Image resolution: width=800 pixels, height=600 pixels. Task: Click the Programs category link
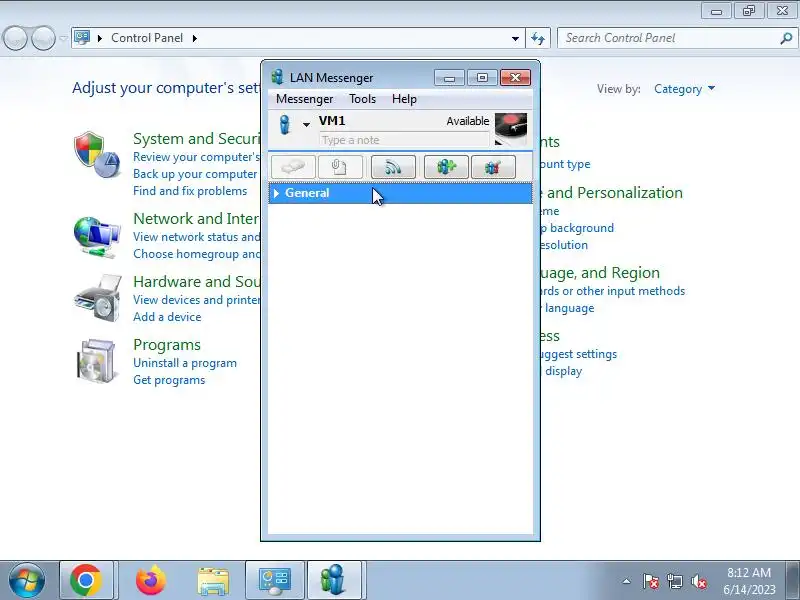(167, 344)
